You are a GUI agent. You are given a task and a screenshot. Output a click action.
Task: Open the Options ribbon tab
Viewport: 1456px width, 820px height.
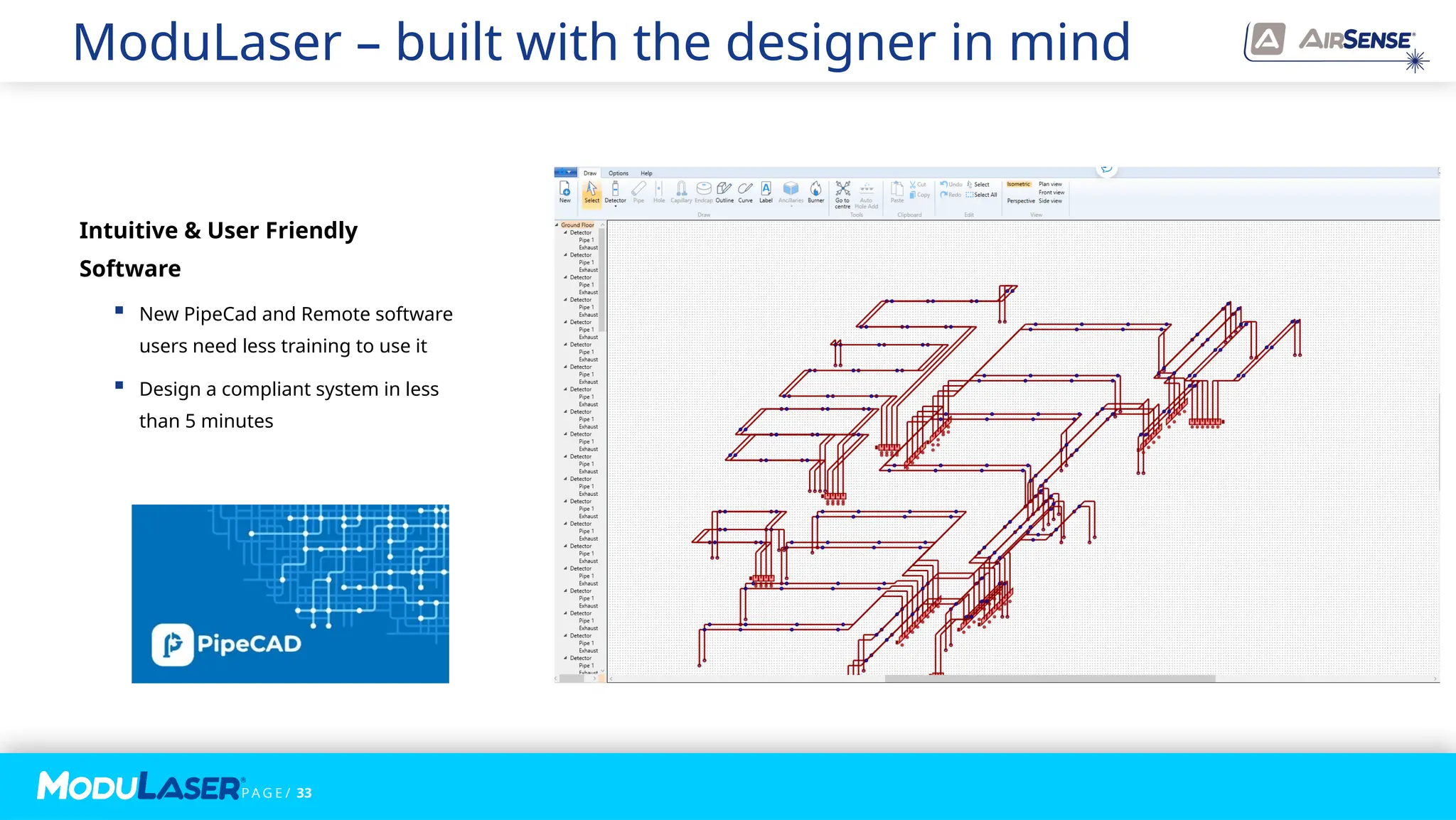(619, 173)
